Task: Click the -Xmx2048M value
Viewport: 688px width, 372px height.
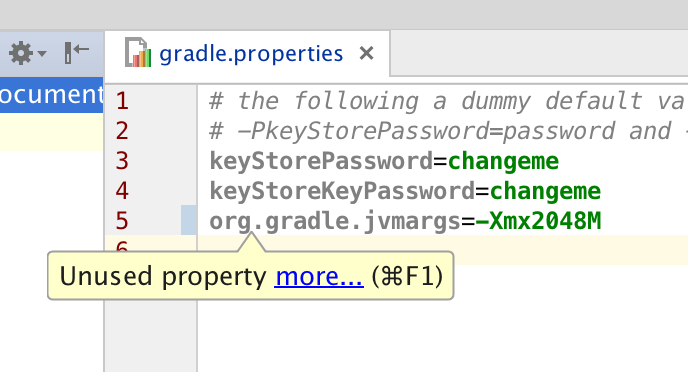Action: 538,221
